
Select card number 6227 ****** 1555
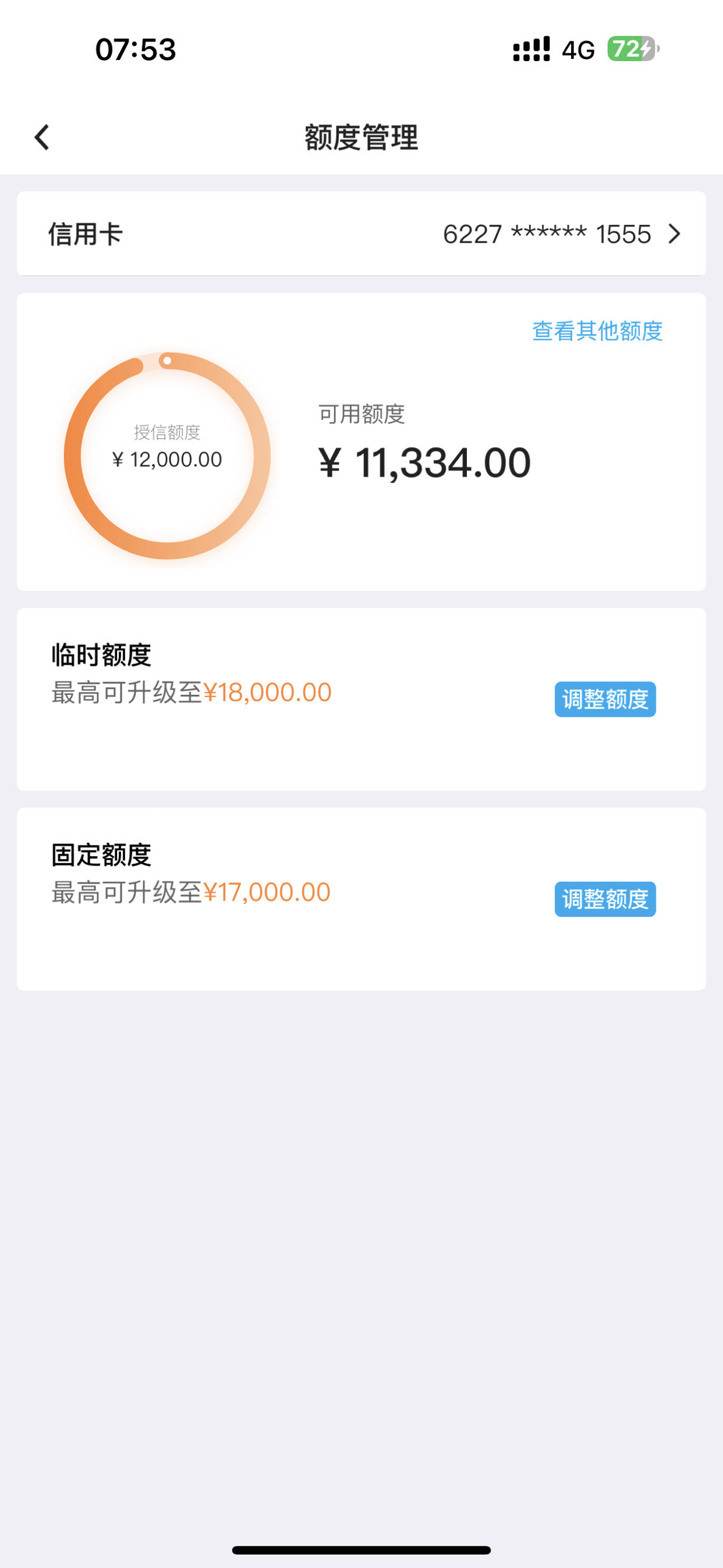tap(547, 234)
